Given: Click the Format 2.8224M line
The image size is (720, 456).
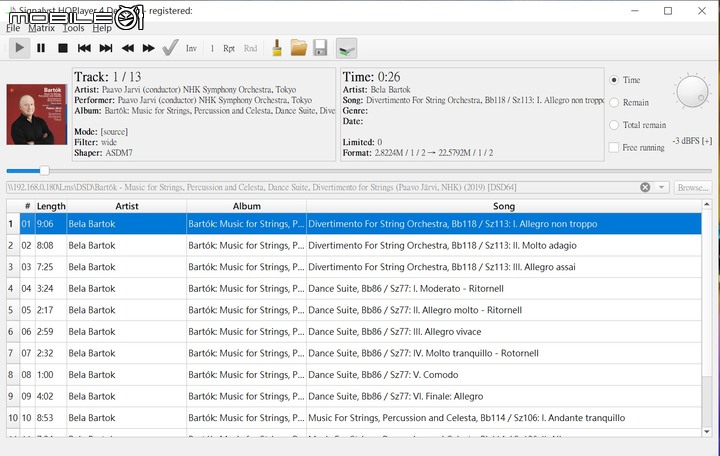Looking at the screenshot, I should tap(418, 153).
